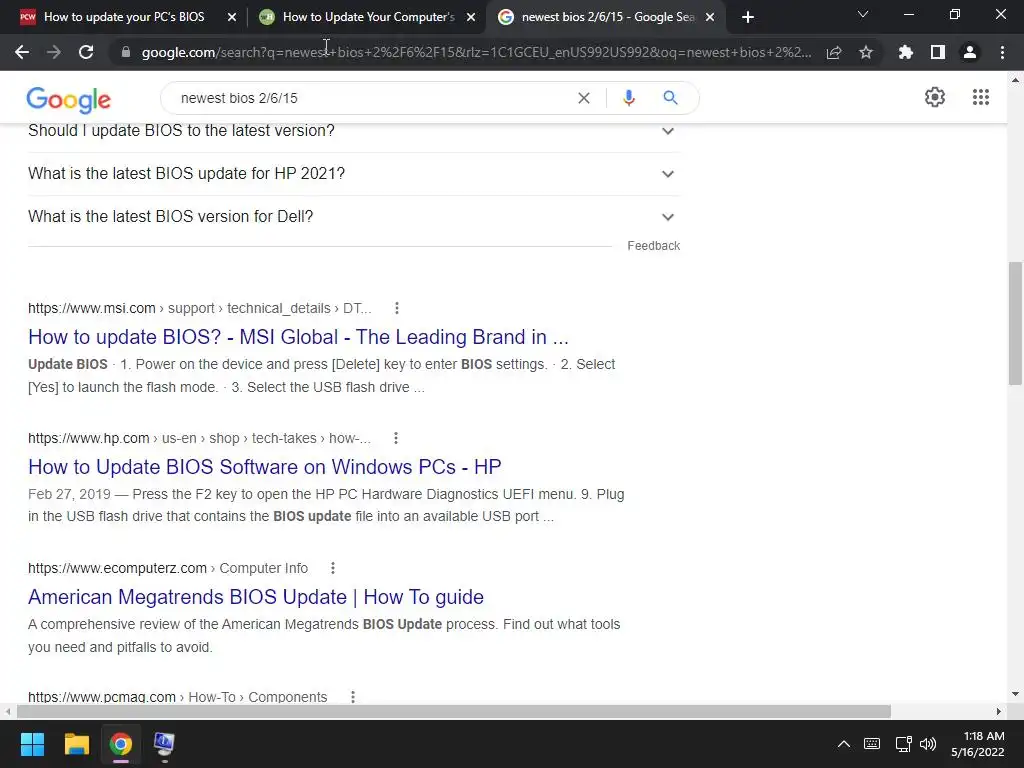This screenshot has height=768, width=1024.
Task: Open Google quick settings gear
Action: click(x=935, y=97)
